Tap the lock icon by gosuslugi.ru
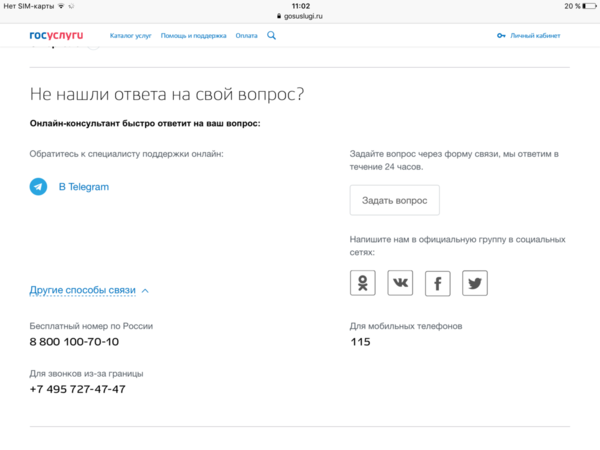The image size is (600, 450). pos(279,16)
